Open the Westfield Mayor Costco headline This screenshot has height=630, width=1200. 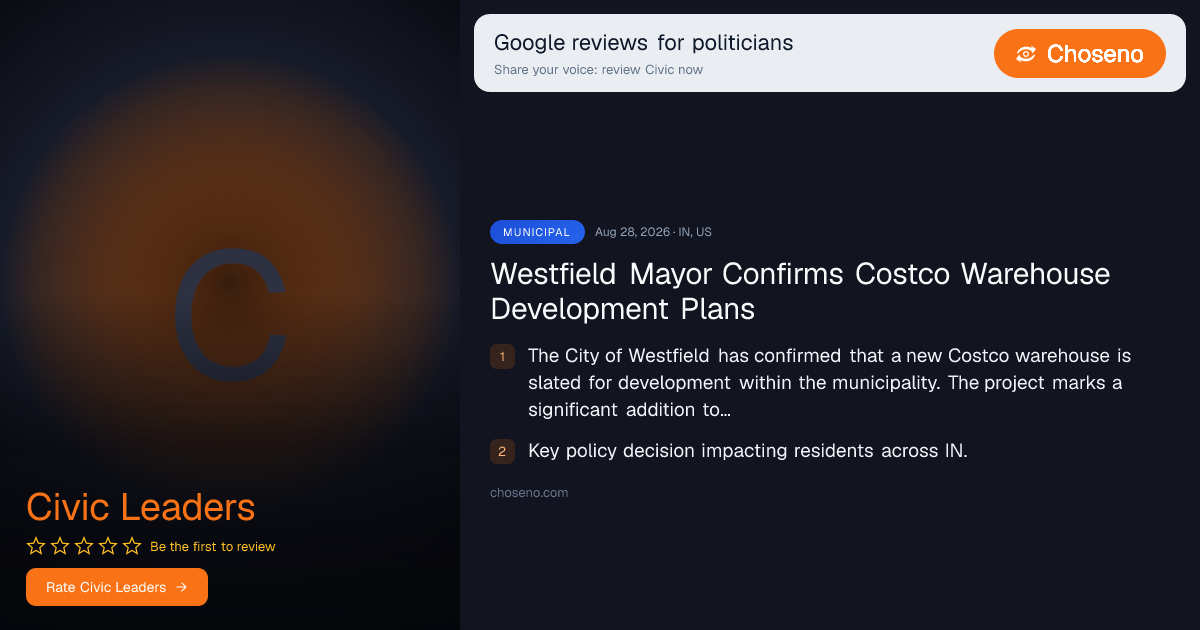point(800,291)
